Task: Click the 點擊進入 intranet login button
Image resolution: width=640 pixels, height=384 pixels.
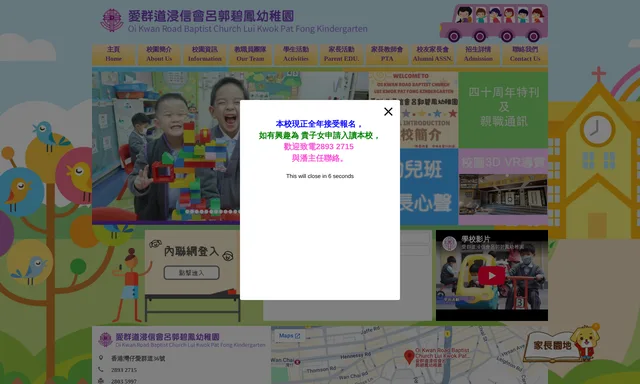Action: tap(191, 273)
